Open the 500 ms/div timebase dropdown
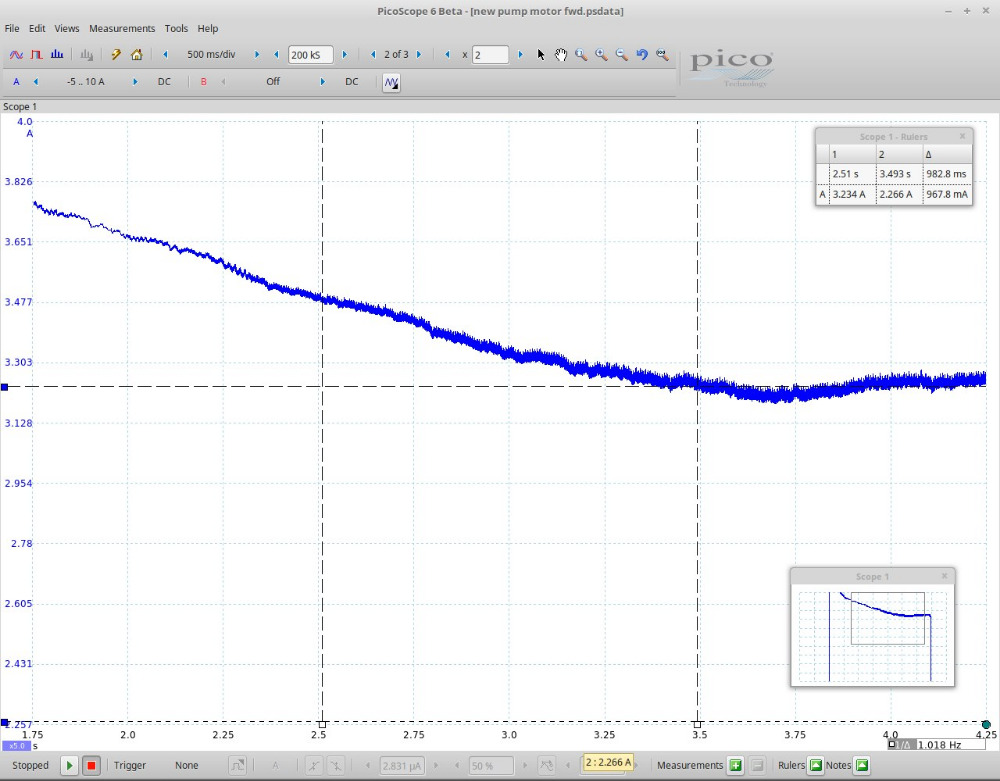Image resolution: width=1000 pixels, height=781 pixels. pos(211,55)
